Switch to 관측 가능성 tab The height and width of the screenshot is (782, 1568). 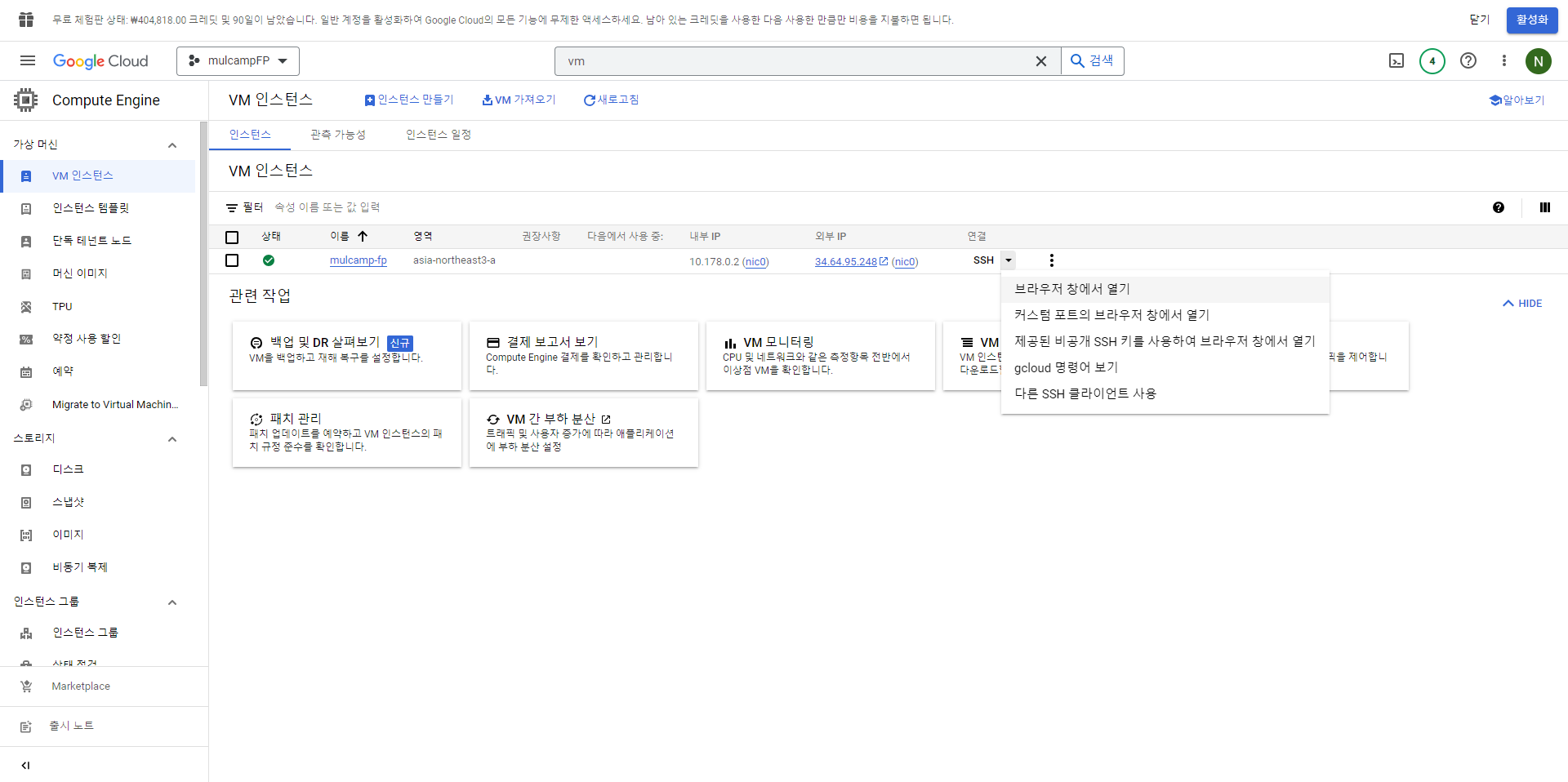(x=338, y=135)
